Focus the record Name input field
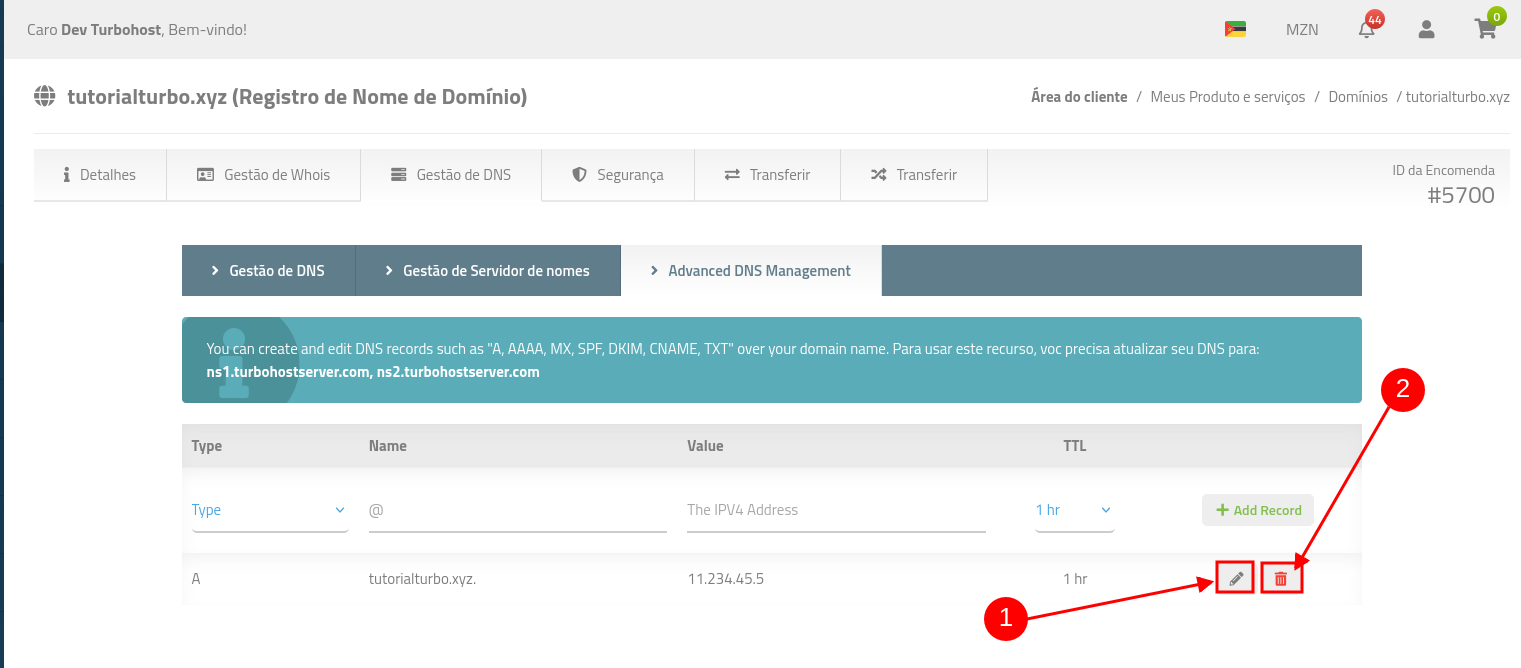Viewport: 1521px width, 668px height. tap(517, 510)
